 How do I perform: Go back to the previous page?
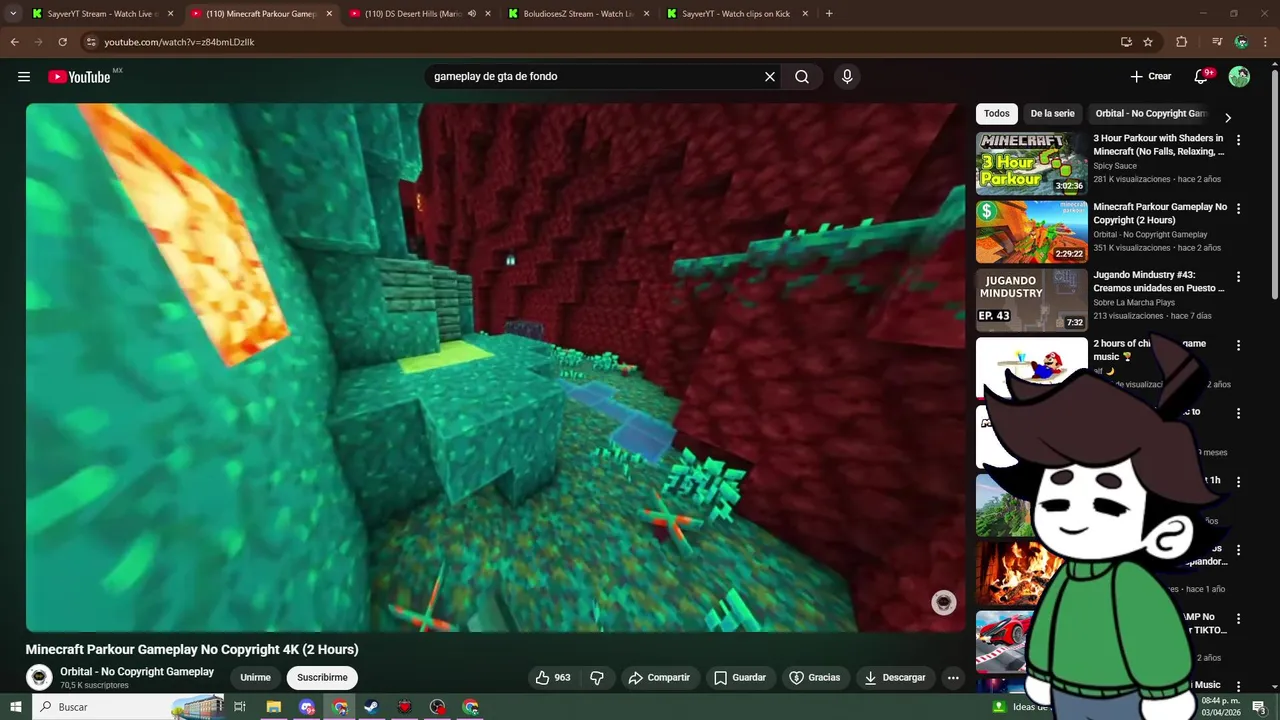(x=14, y=42)
